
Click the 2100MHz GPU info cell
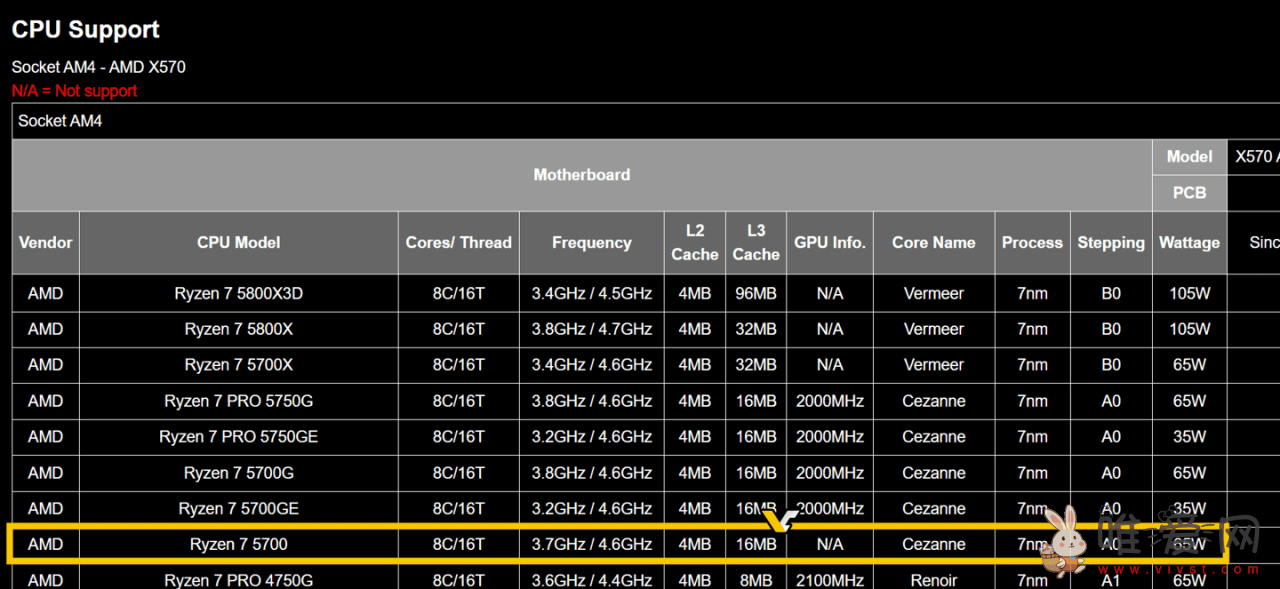(x=830, y=578)
